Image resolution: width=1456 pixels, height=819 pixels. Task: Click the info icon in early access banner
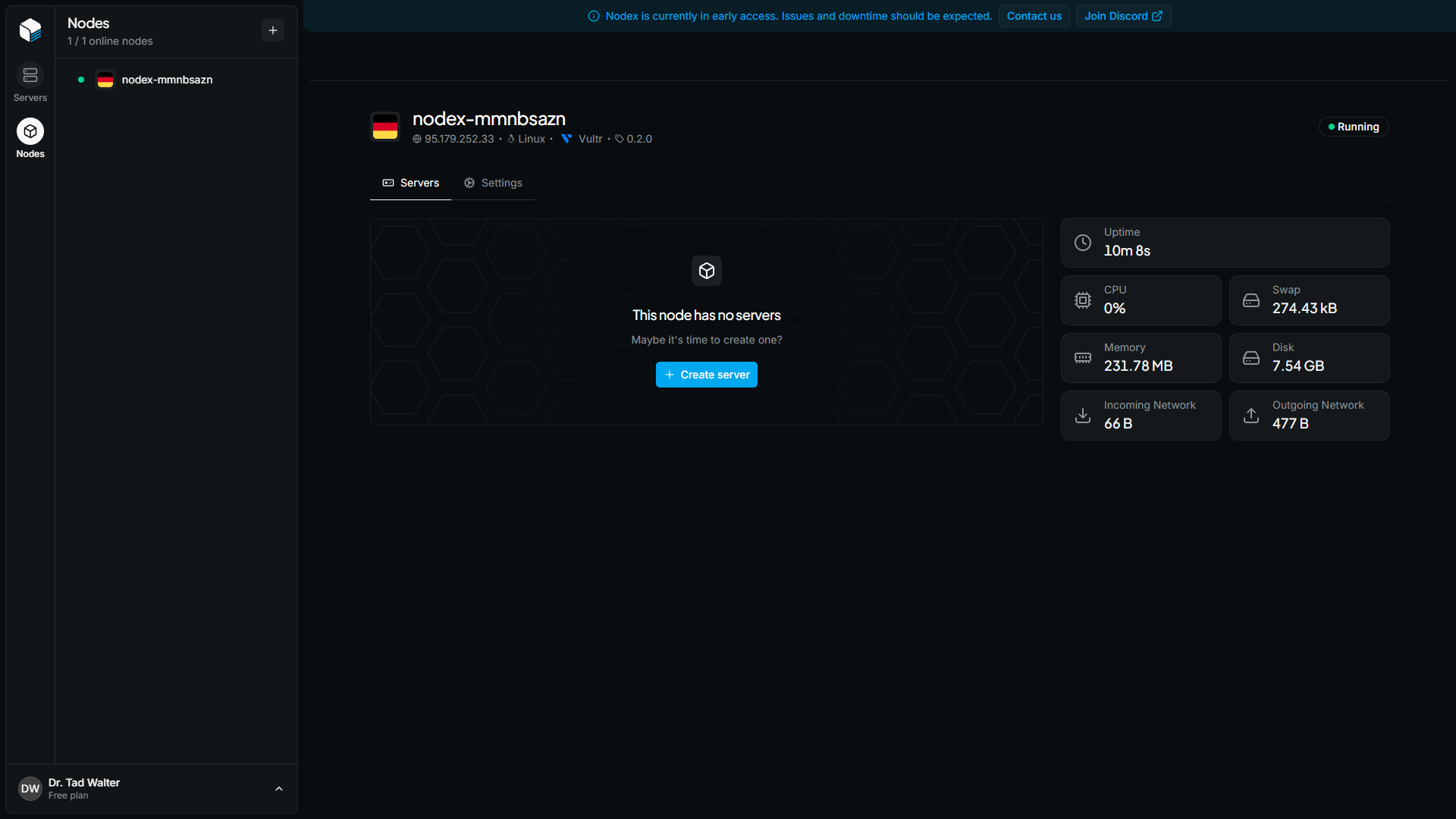(594, 16)
